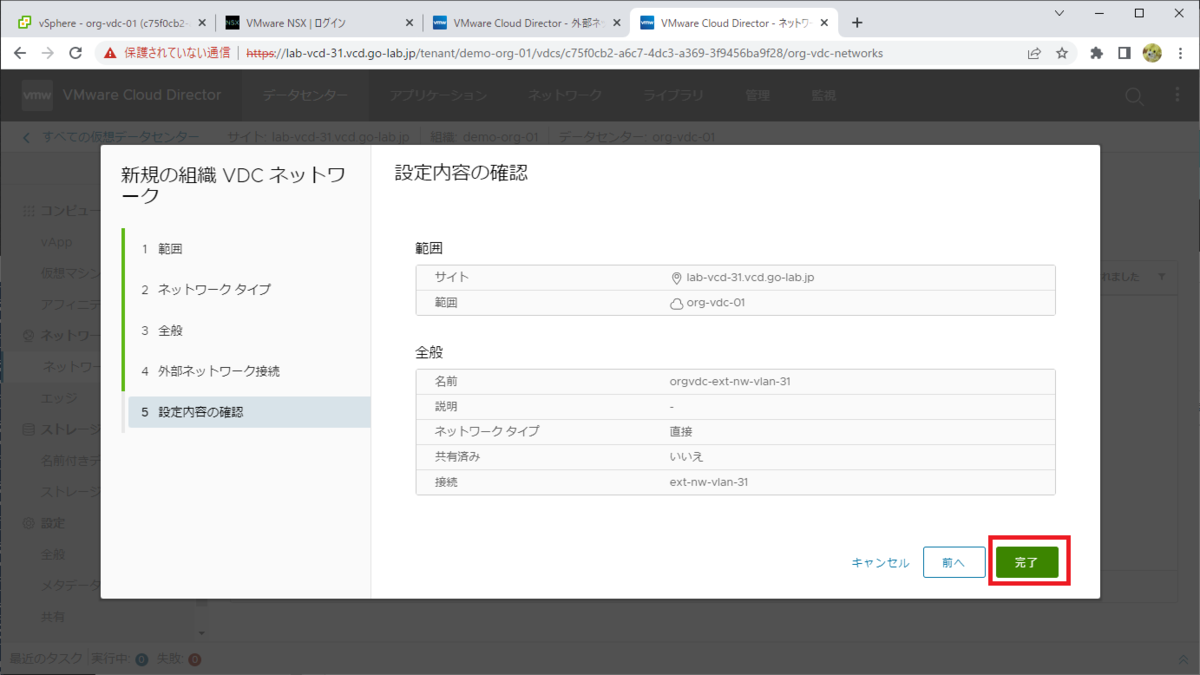This screenshot has height=675, width=1200.
Task: Open the 管理 menu
Action: (x=757, y=95)
